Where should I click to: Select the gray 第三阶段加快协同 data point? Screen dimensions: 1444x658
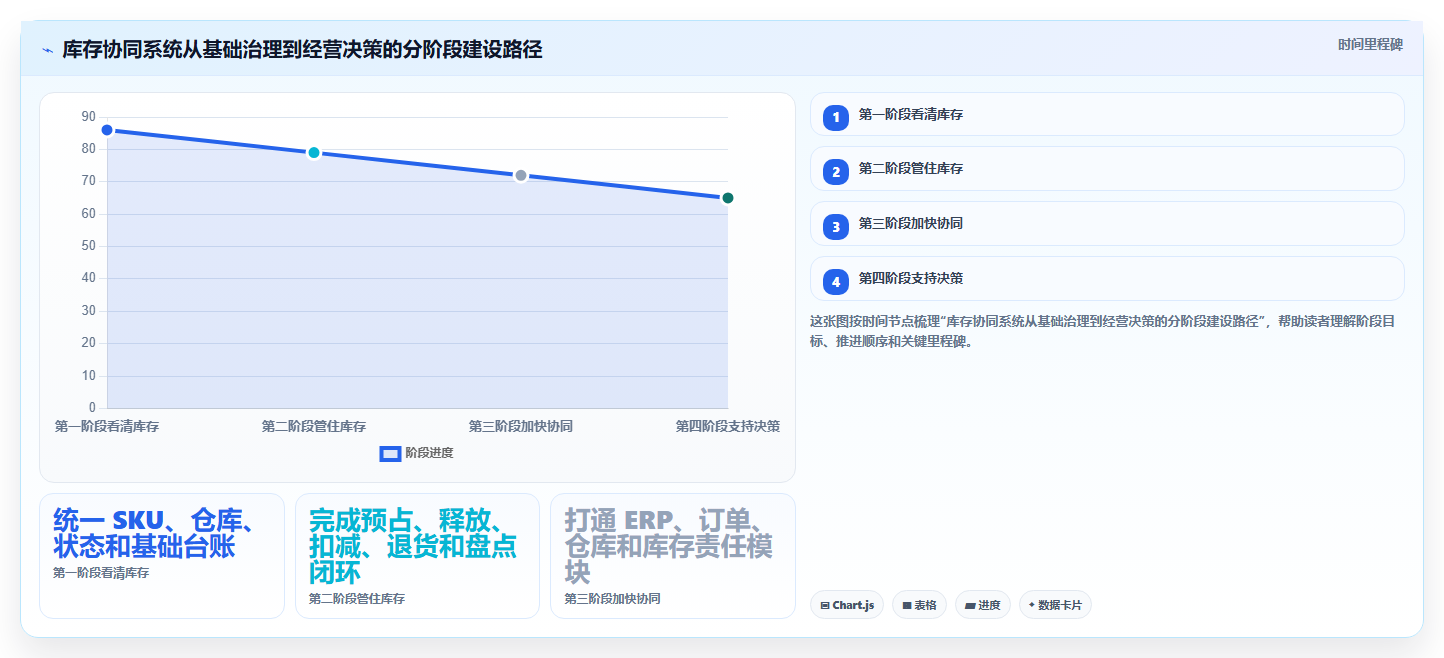point(521,176)
